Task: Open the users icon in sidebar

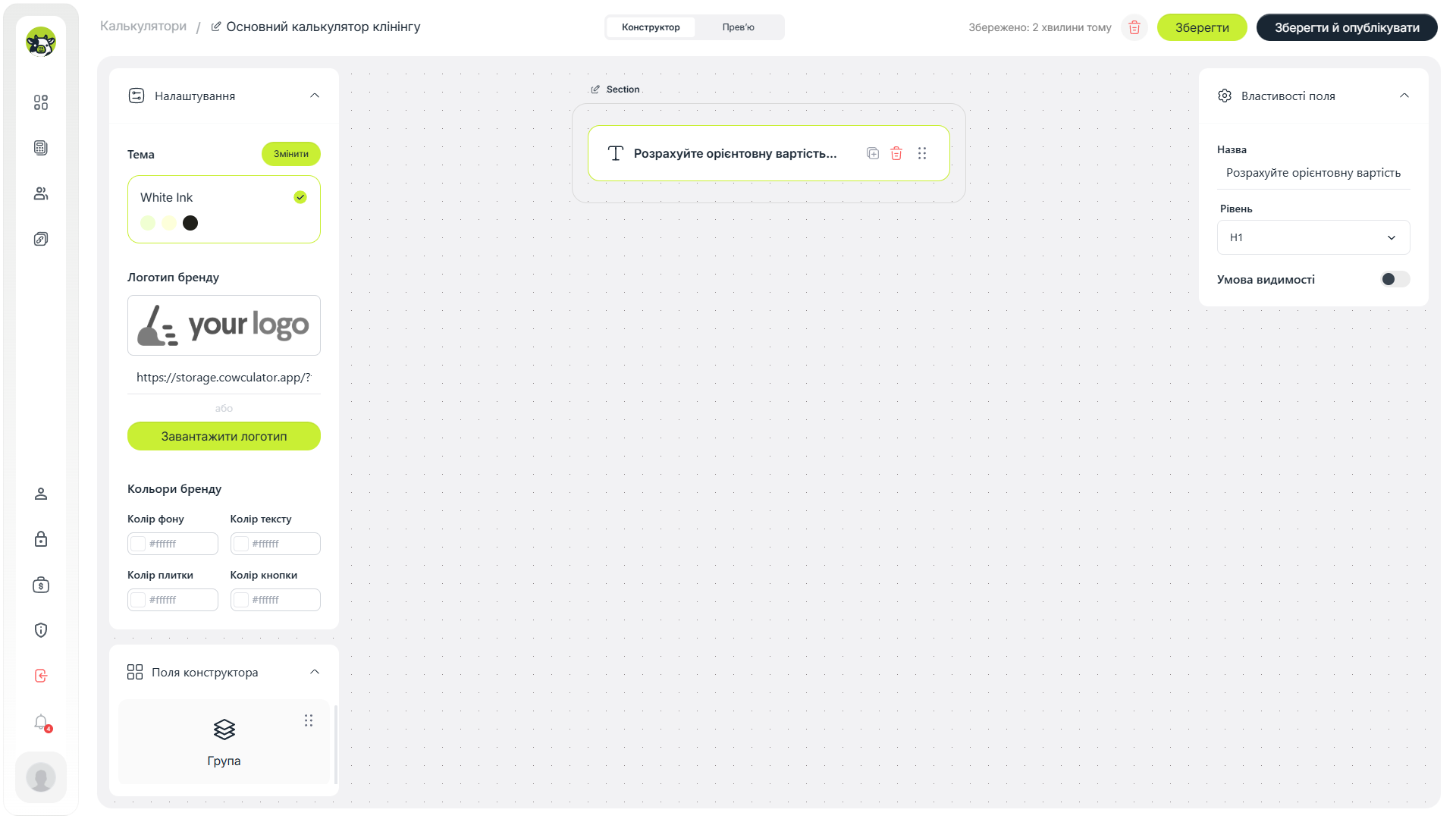Action: [x=41, y=193]
